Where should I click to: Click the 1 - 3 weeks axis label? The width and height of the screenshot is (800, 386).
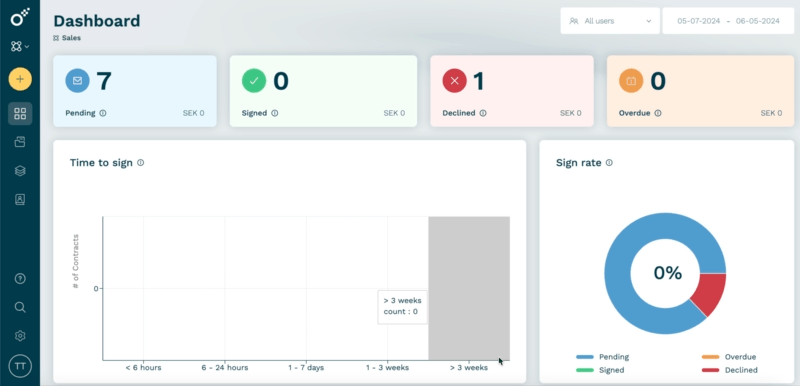[387, 367]
